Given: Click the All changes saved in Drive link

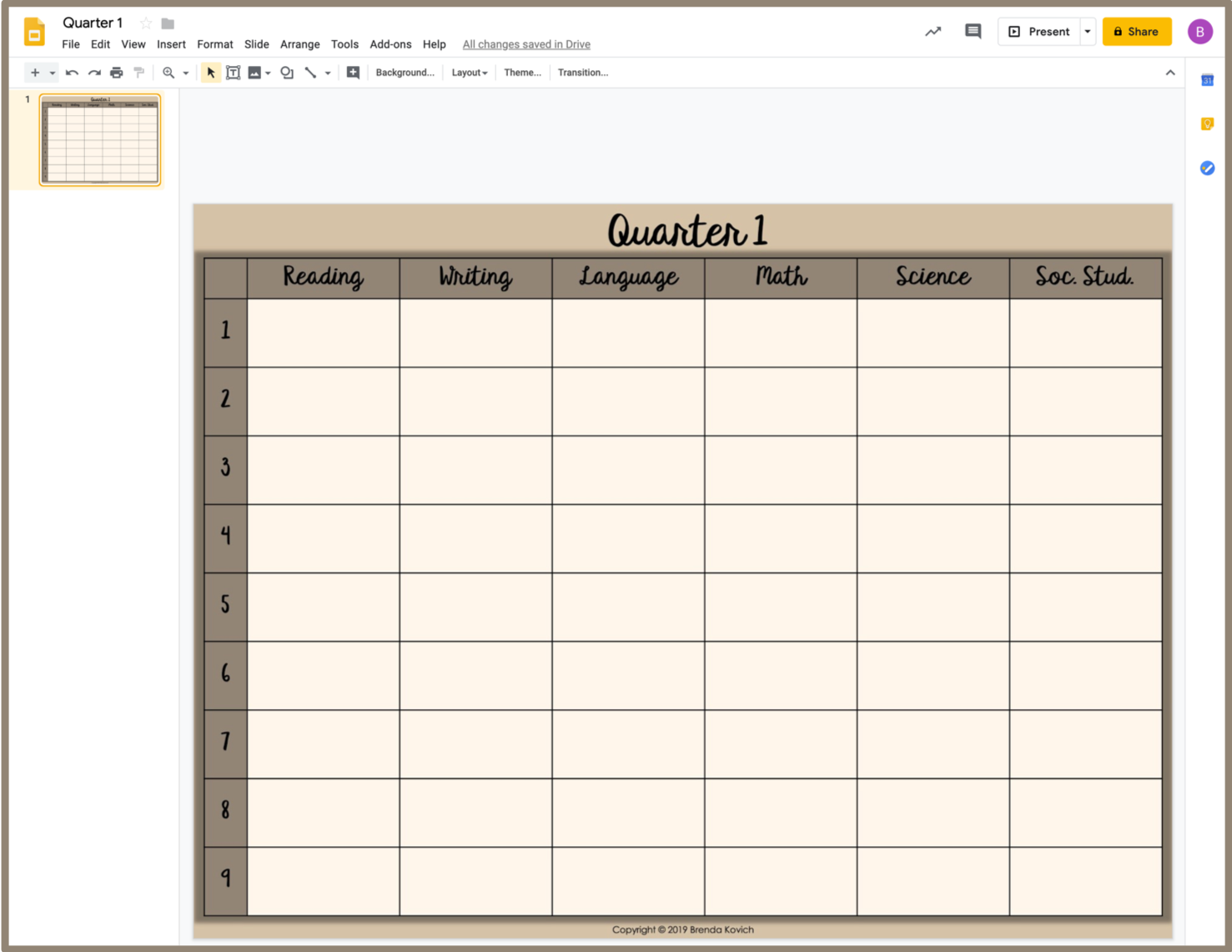Looking at the screenshot, I should [526, 44].
